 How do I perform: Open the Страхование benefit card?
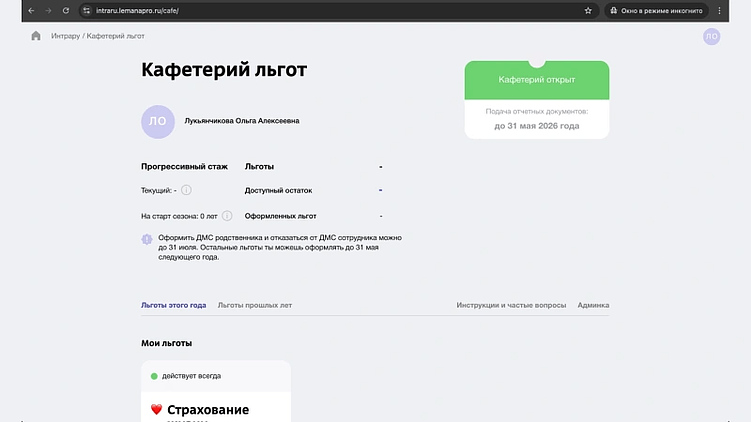pos(216,391)
